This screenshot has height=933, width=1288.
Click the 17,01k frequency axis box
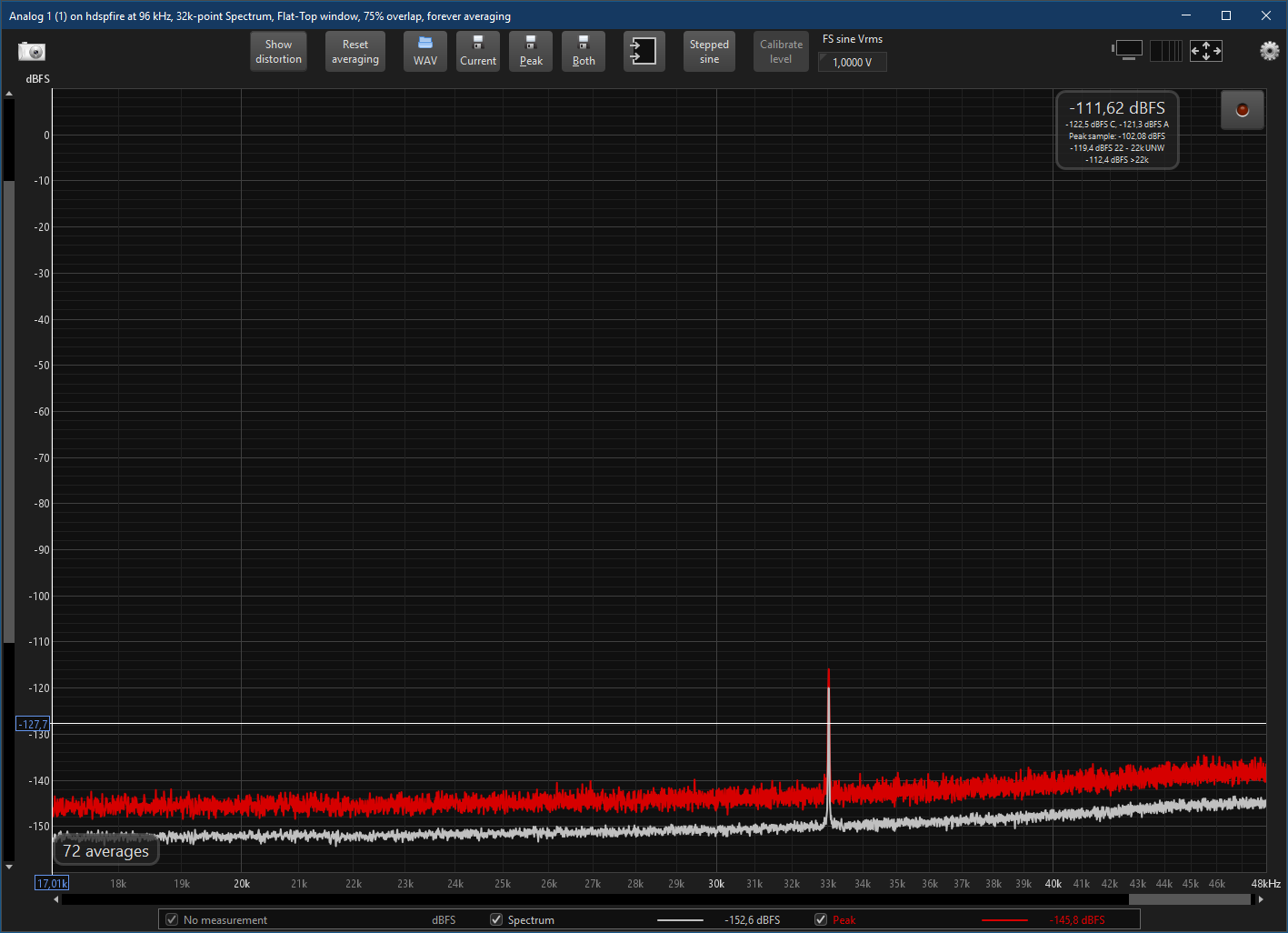coord(52,883)
